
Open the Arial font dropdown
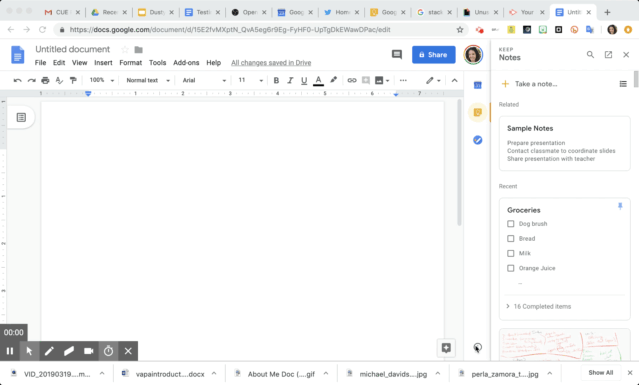tap(204, 80)
